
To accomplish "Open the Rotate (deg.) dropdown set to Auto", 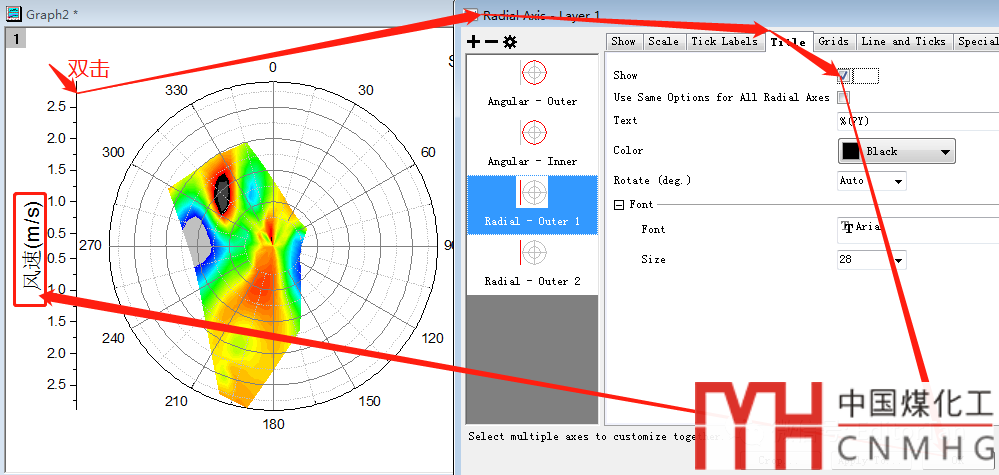I will click(871, 181).
